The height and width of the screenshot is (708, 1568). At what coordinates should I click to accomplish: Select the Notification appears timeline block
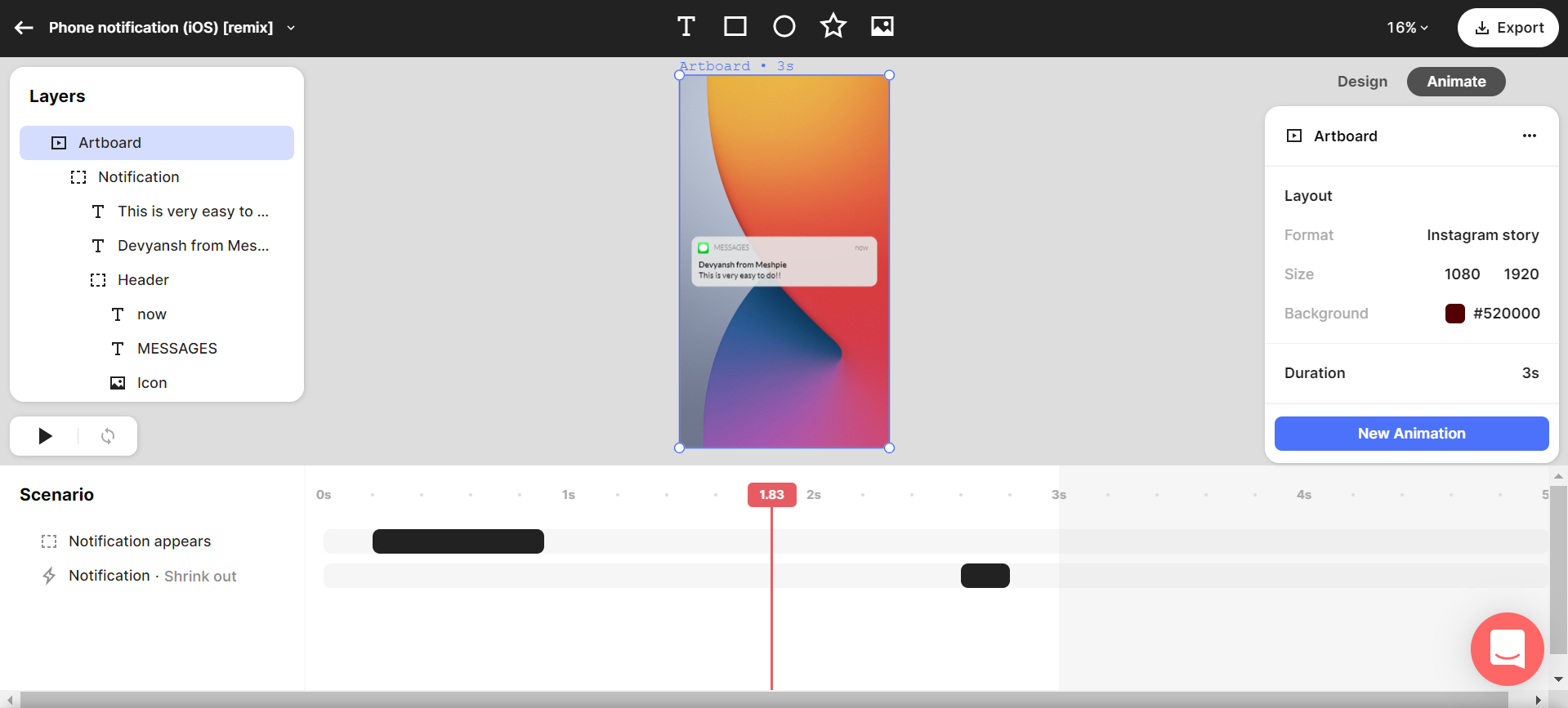pos(458,541)
